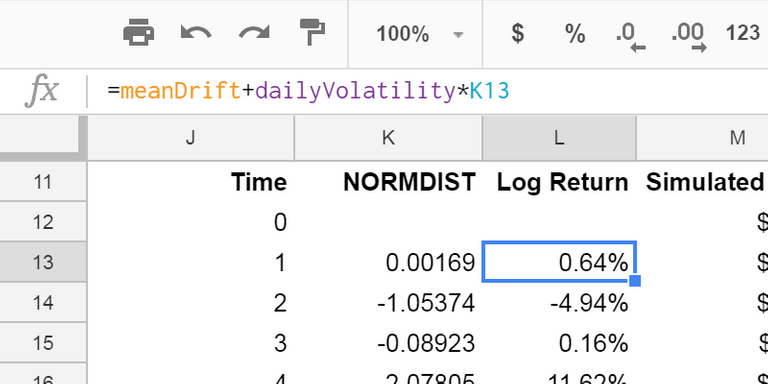Select the cell containing -0.08923
768x384 pixels.
[x=388, y=343]
